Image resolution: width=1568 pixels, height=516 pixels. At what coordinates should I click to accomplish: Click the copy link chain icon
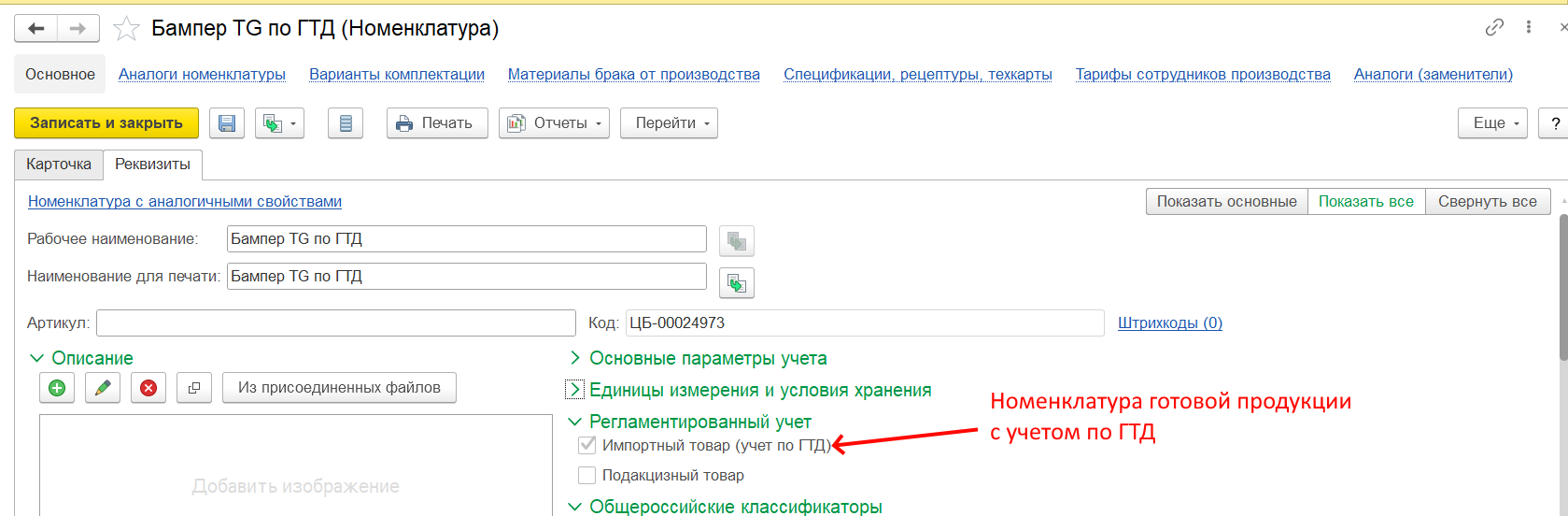pos(1494,27)
